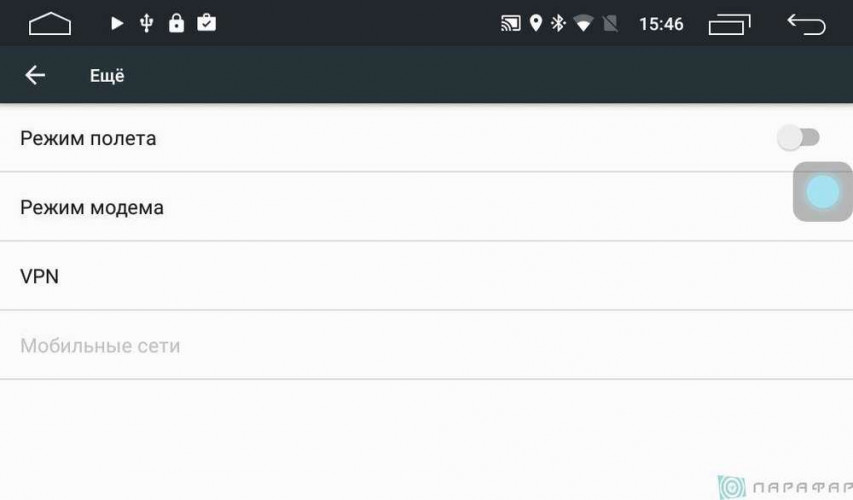853x500 pixels.
Task: Open recent apps with the overview icon
Action: pyautogui.click(x=729, y=23)
